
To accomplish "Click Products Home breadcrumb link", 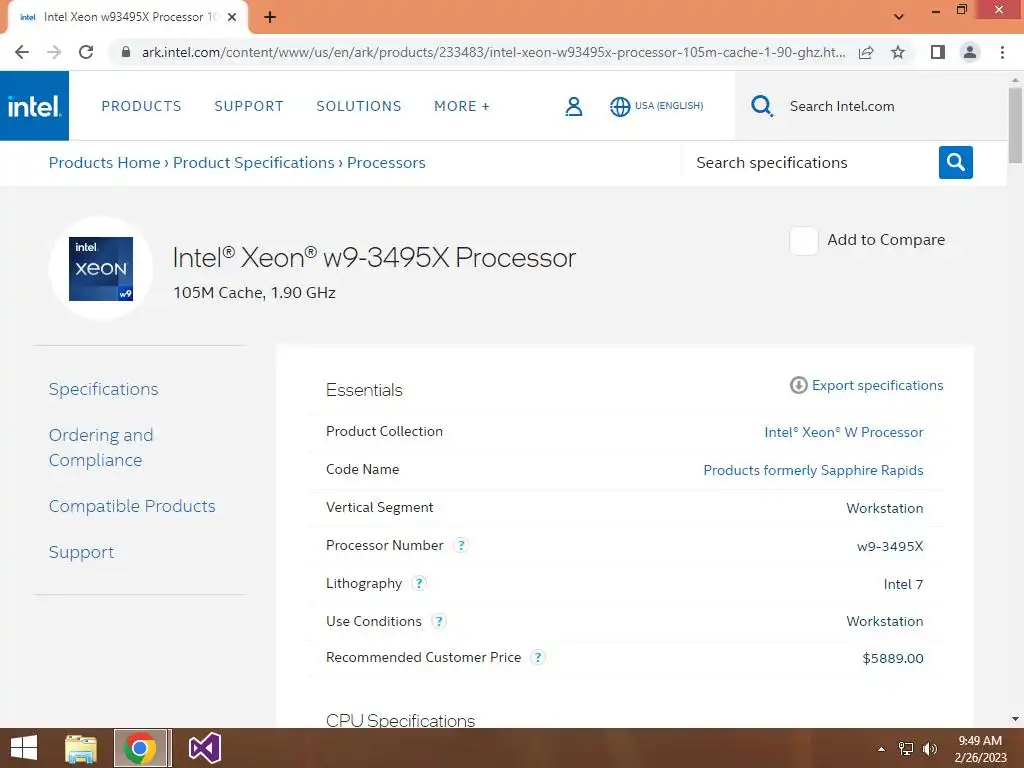I will coord(104,163).
